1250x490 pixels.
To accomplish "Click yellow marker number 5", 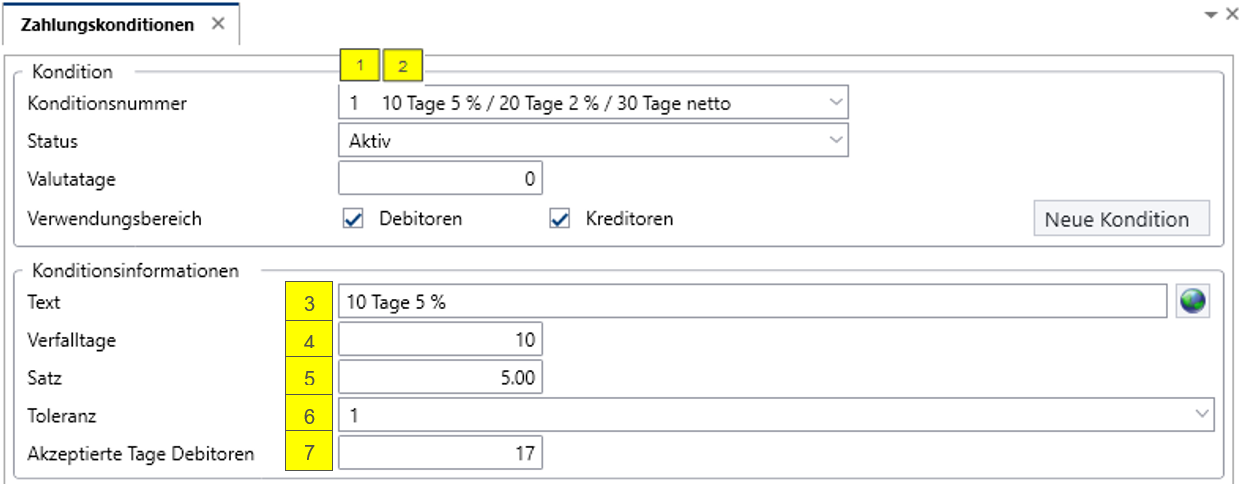I will pyautogui.click(x=310, y=378).
